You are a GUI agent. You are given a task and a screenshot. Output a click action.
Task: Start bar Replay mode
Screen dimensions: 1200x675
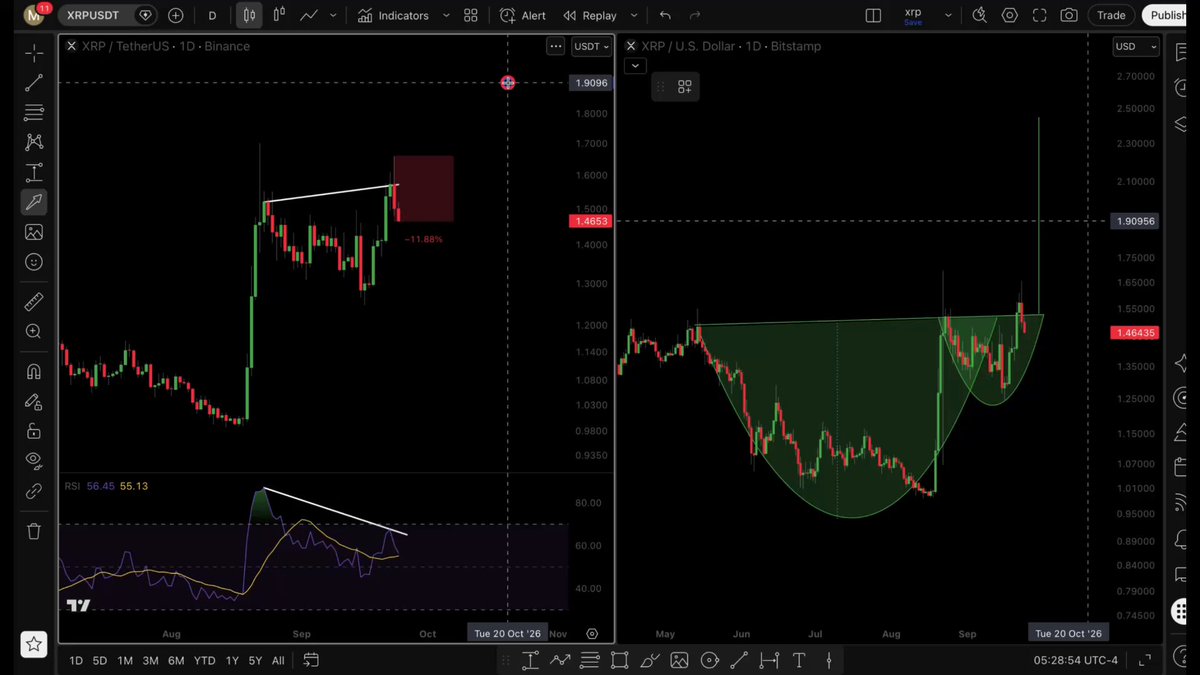pos(590,15)
